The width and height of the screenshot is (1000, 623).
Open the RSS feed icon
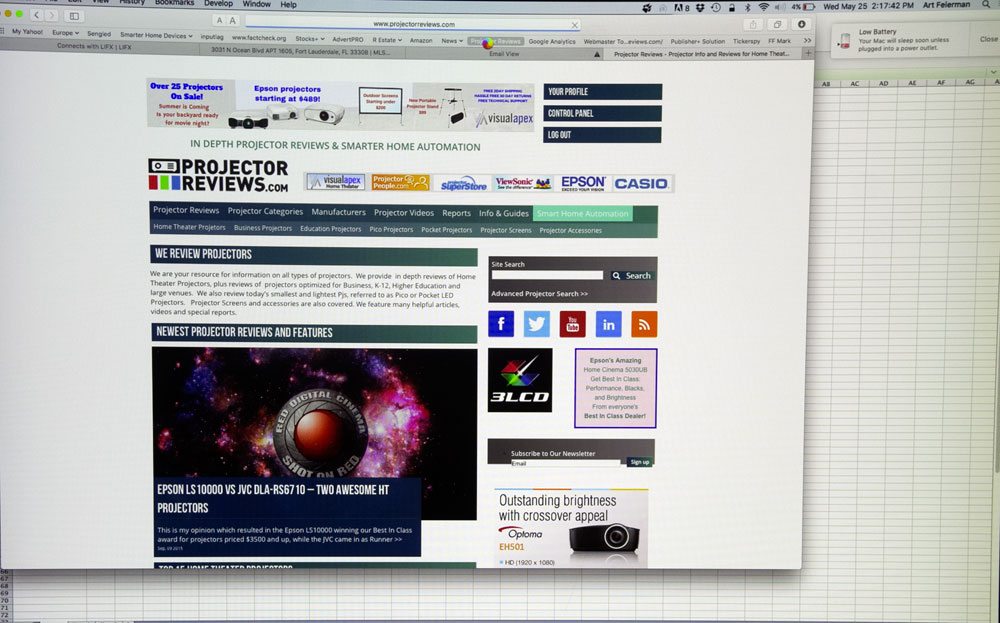click(x=644, y=325)
